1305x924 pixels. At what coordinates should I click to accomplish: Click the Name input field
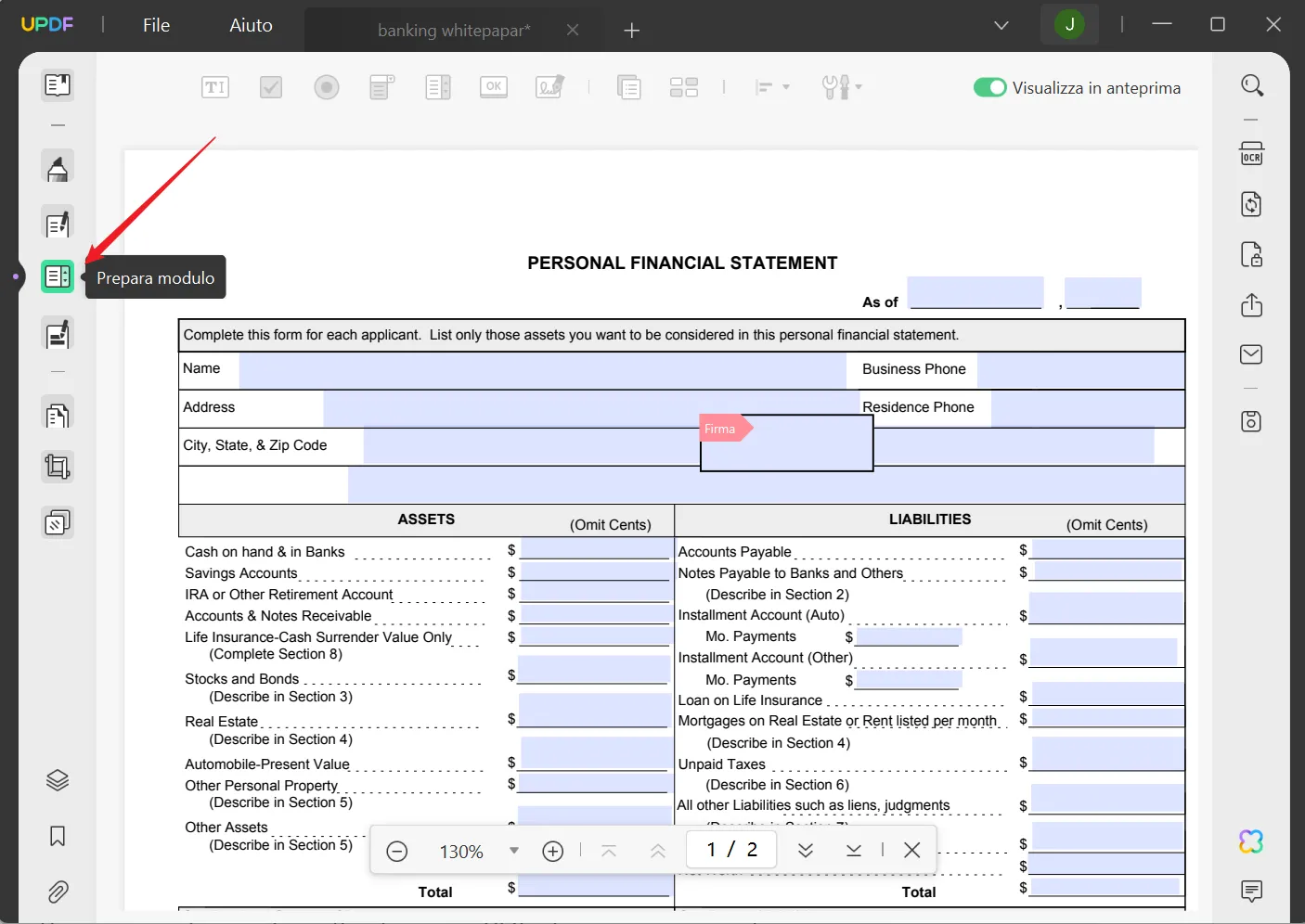pos(542,370)
